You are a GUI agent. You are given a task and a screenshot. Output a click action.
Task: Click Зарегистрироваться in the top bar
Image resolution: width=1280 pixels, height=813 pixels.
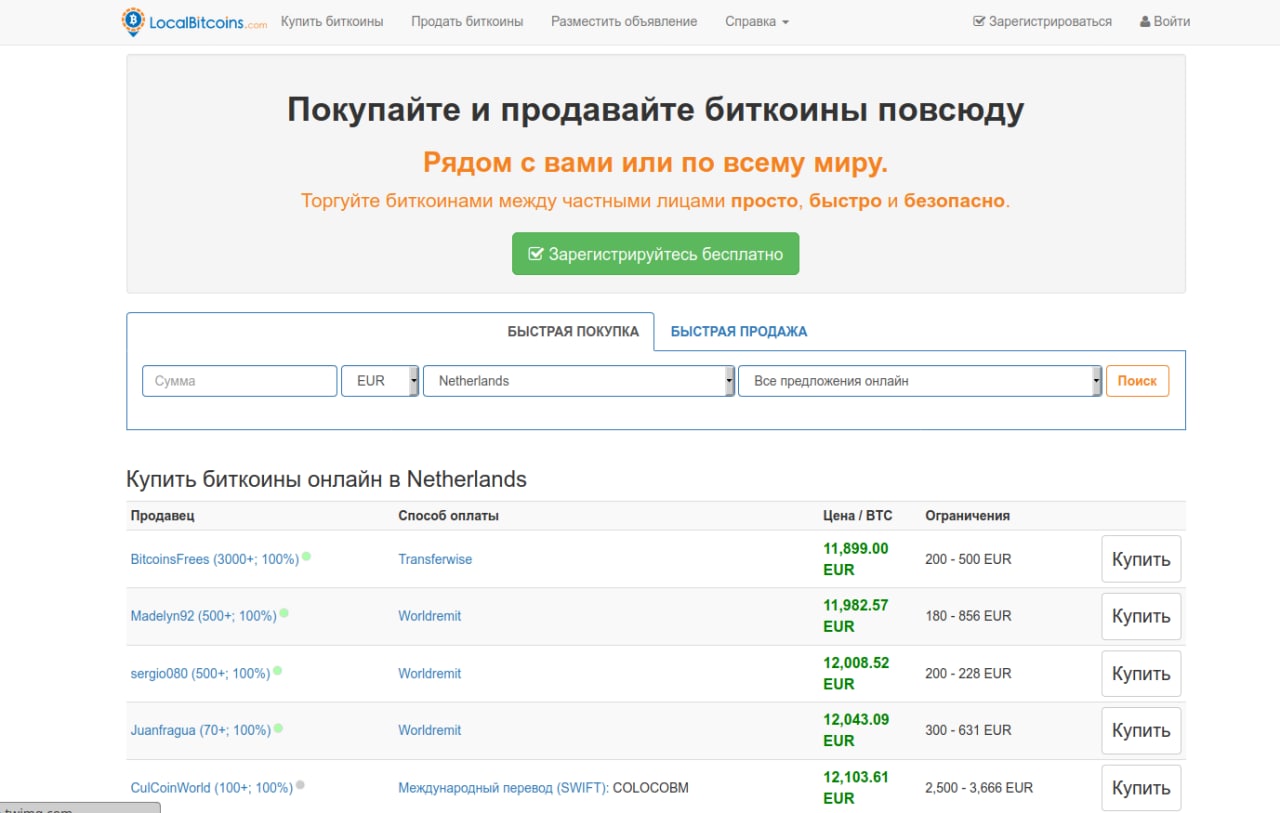click(1042, 21)
